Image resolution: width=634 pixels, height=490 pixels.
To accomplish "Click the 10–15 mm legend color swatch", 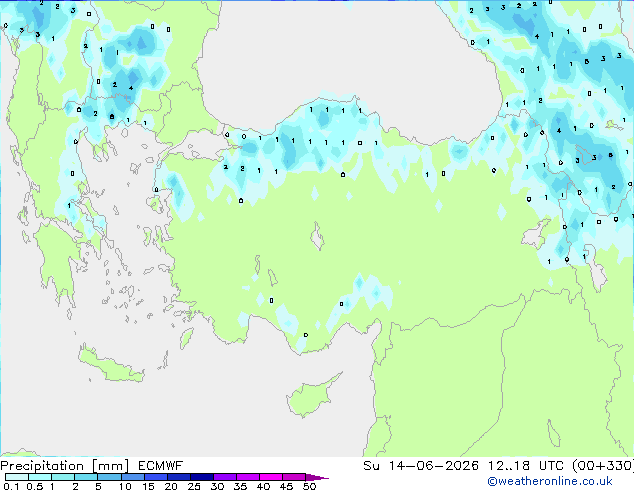I will coord(132,477).
